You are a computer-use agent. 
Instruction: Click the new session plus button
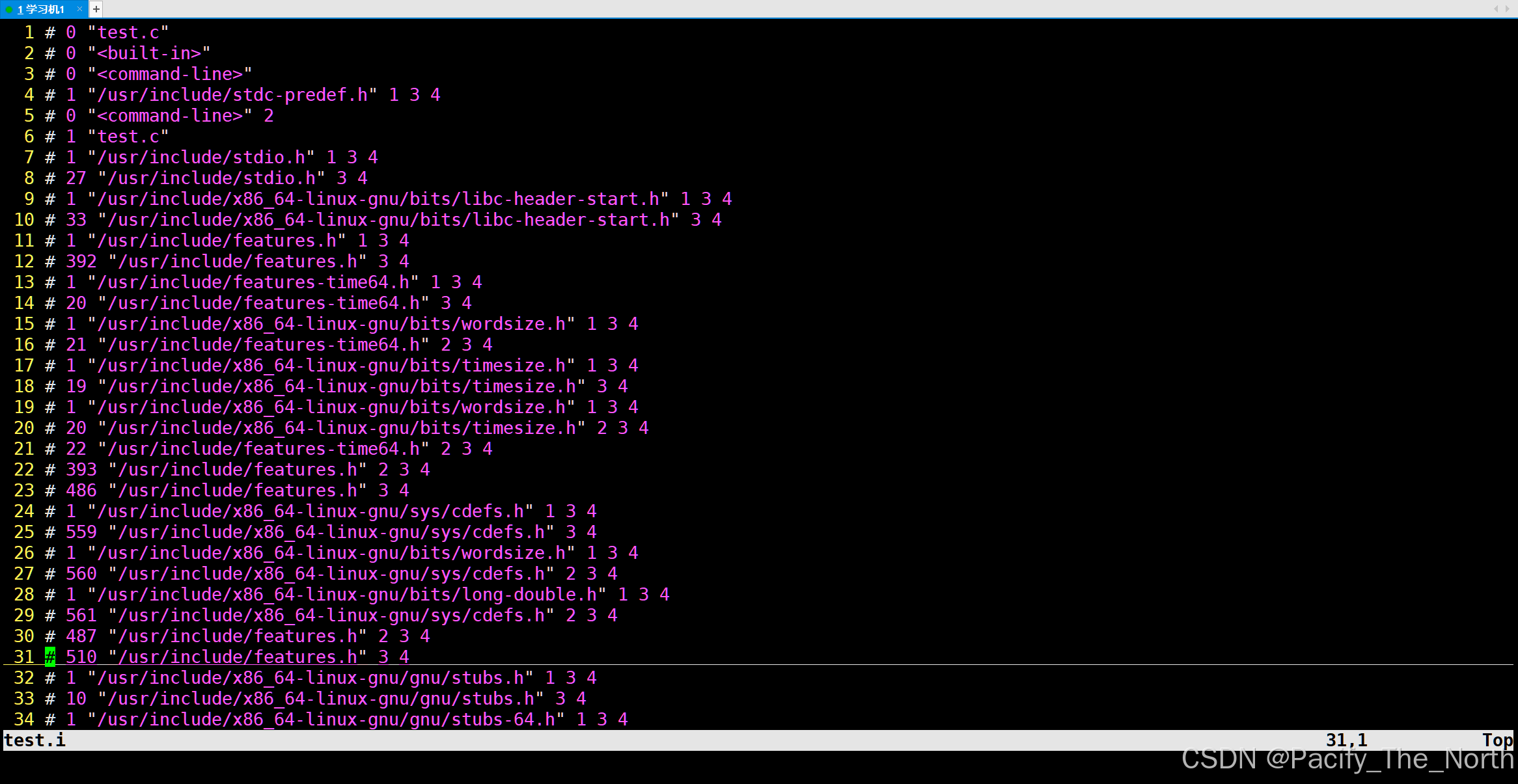pos(96,9)
